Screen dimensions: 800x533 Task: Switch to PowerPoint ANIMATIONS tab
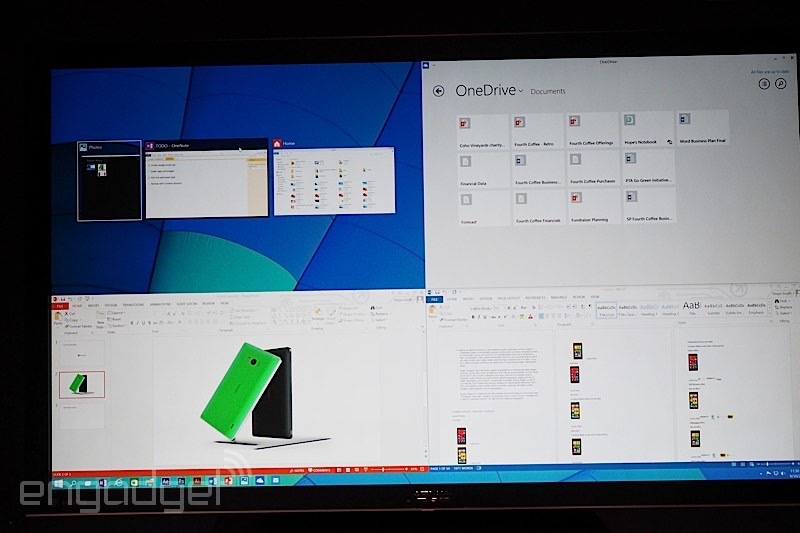click(160, 304)
